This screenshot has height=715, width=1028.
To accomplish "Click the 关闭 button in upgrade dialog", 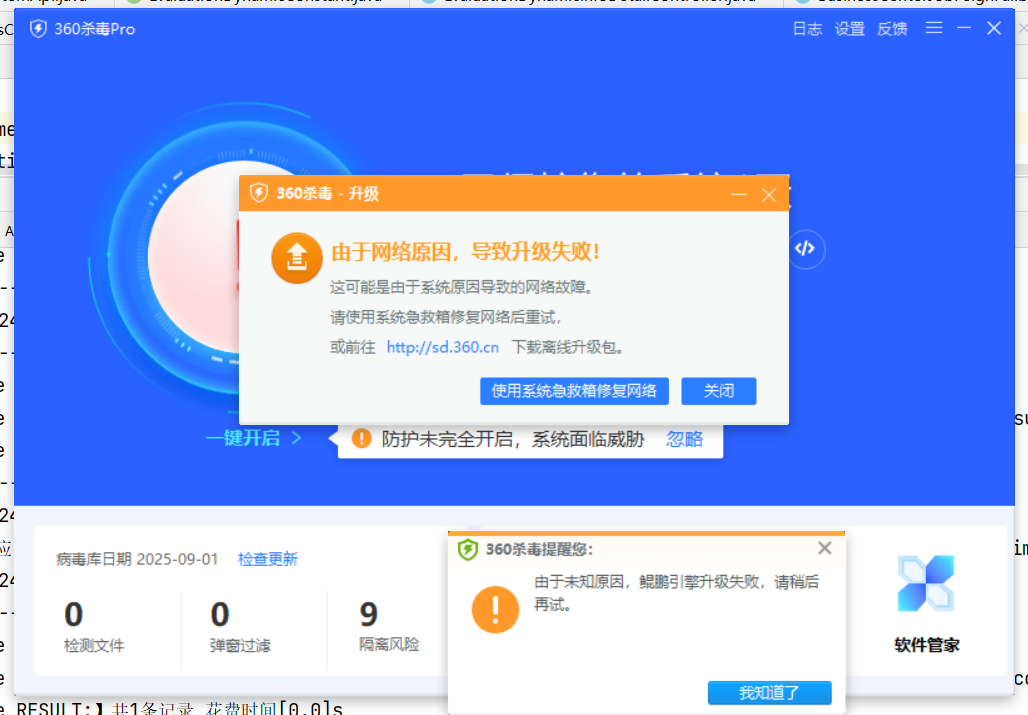I will [x=718, y=391].
